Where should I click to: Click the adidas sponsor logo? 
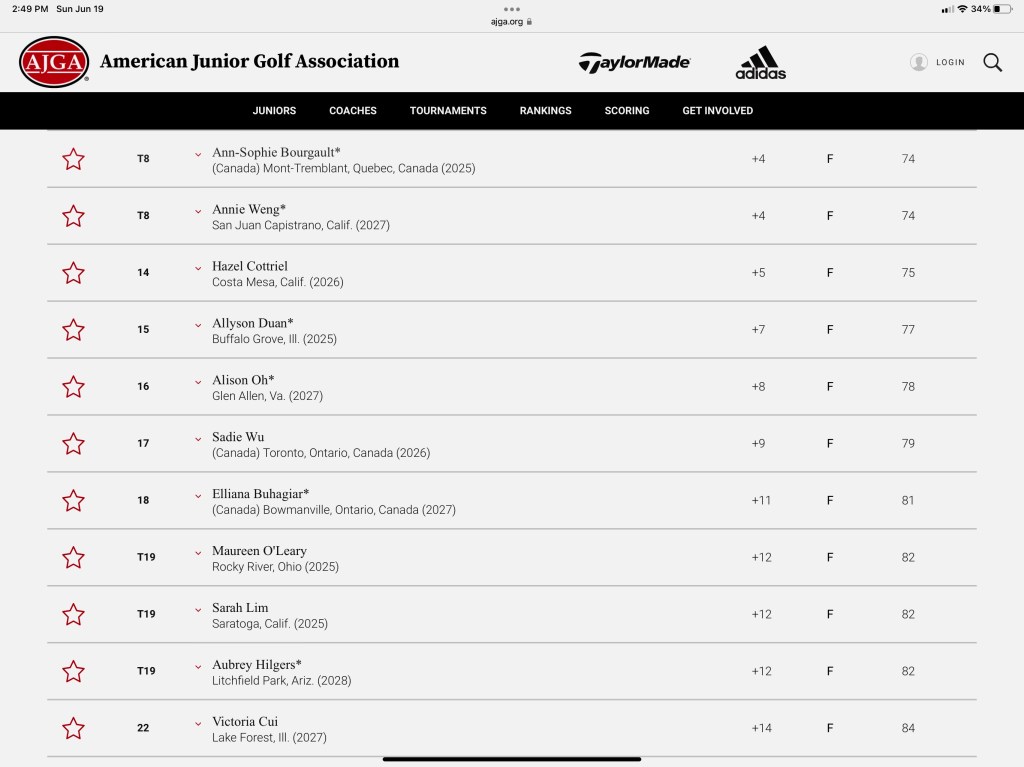(760, 62)
